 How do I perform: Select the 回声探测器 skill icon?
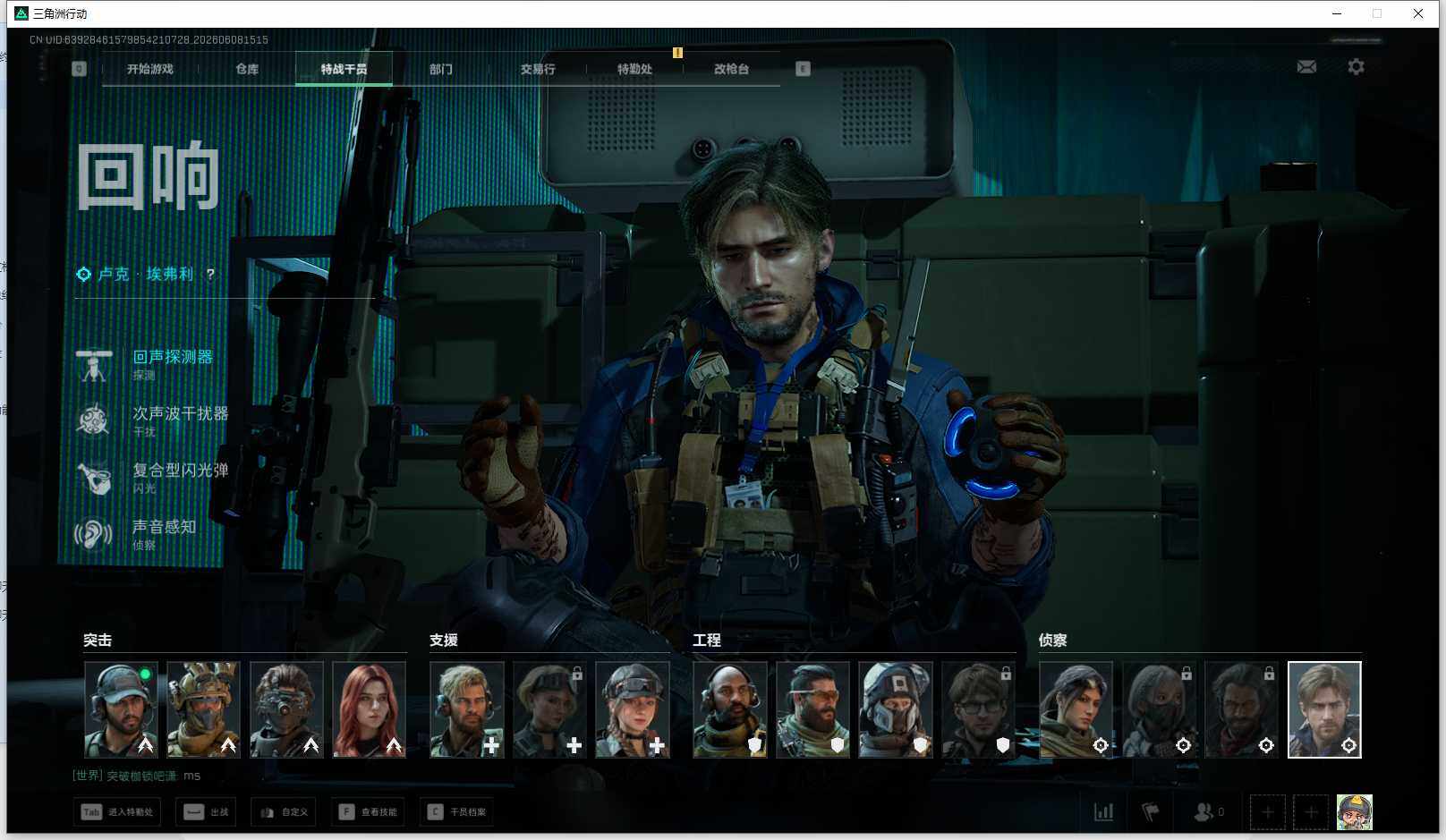[94, 365]
